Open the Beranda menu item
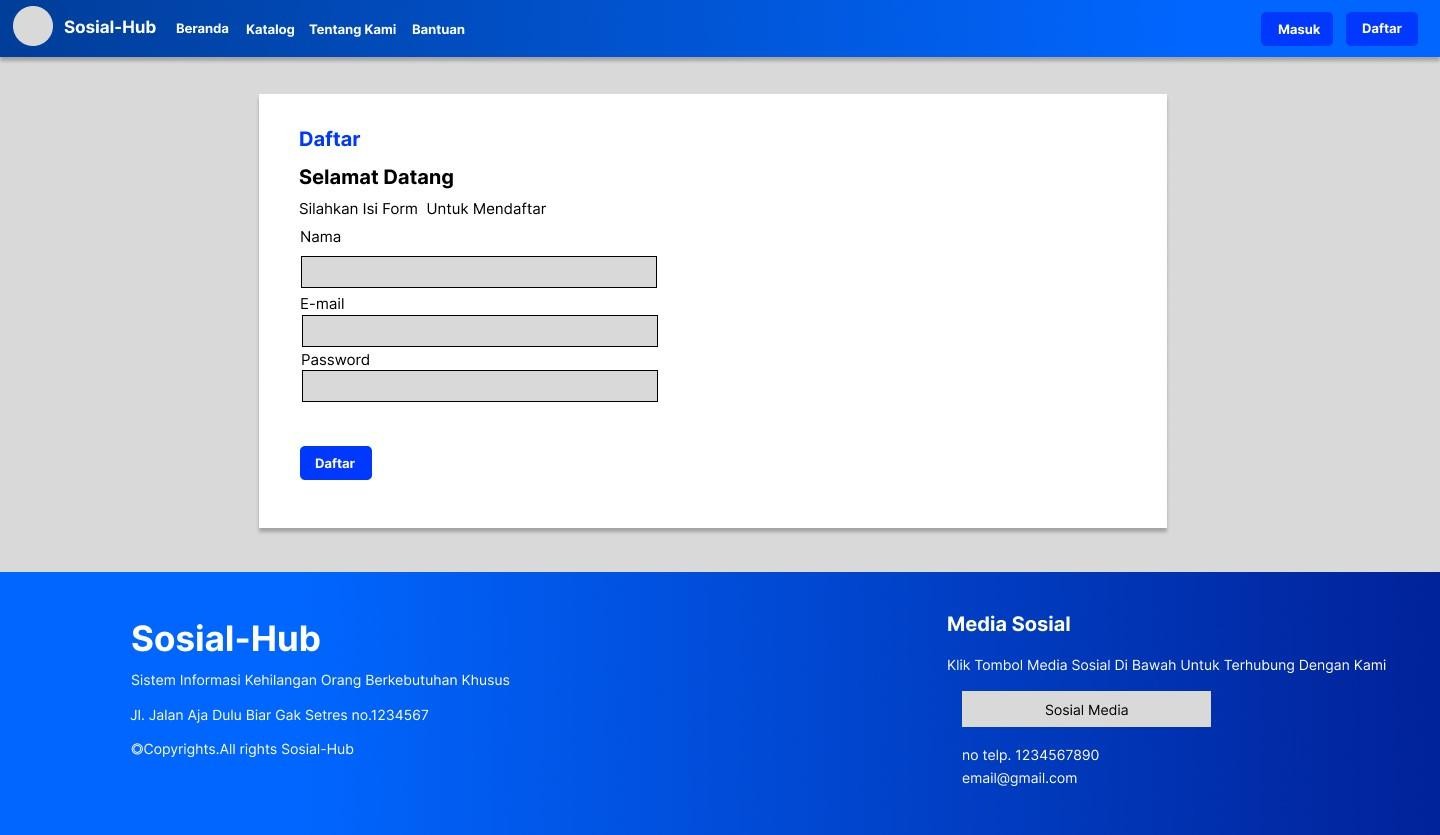The image size is (1440, 835). [x=202, y=29]
